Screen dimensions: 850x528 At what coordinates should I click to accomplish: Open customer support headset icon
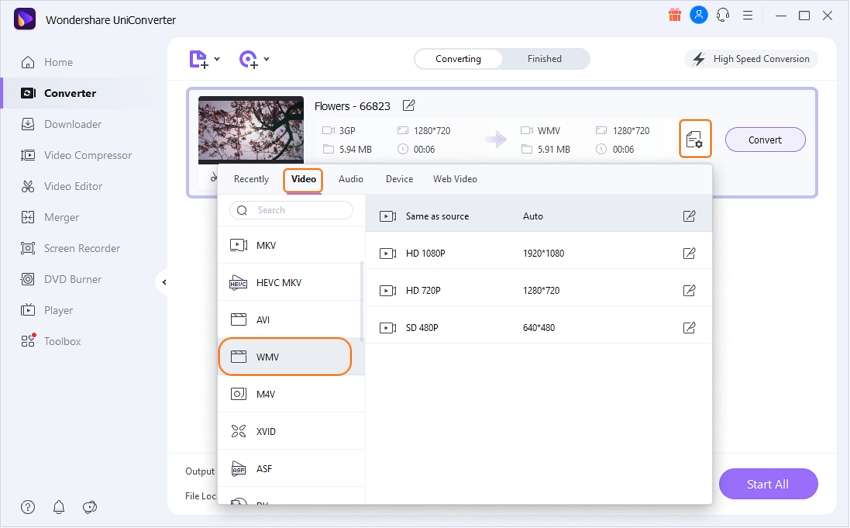click(723, 15)
